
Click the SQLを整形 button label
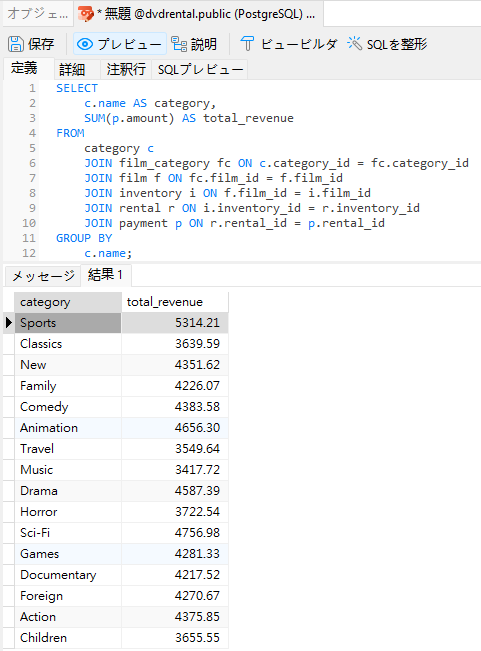pos(397,44)
